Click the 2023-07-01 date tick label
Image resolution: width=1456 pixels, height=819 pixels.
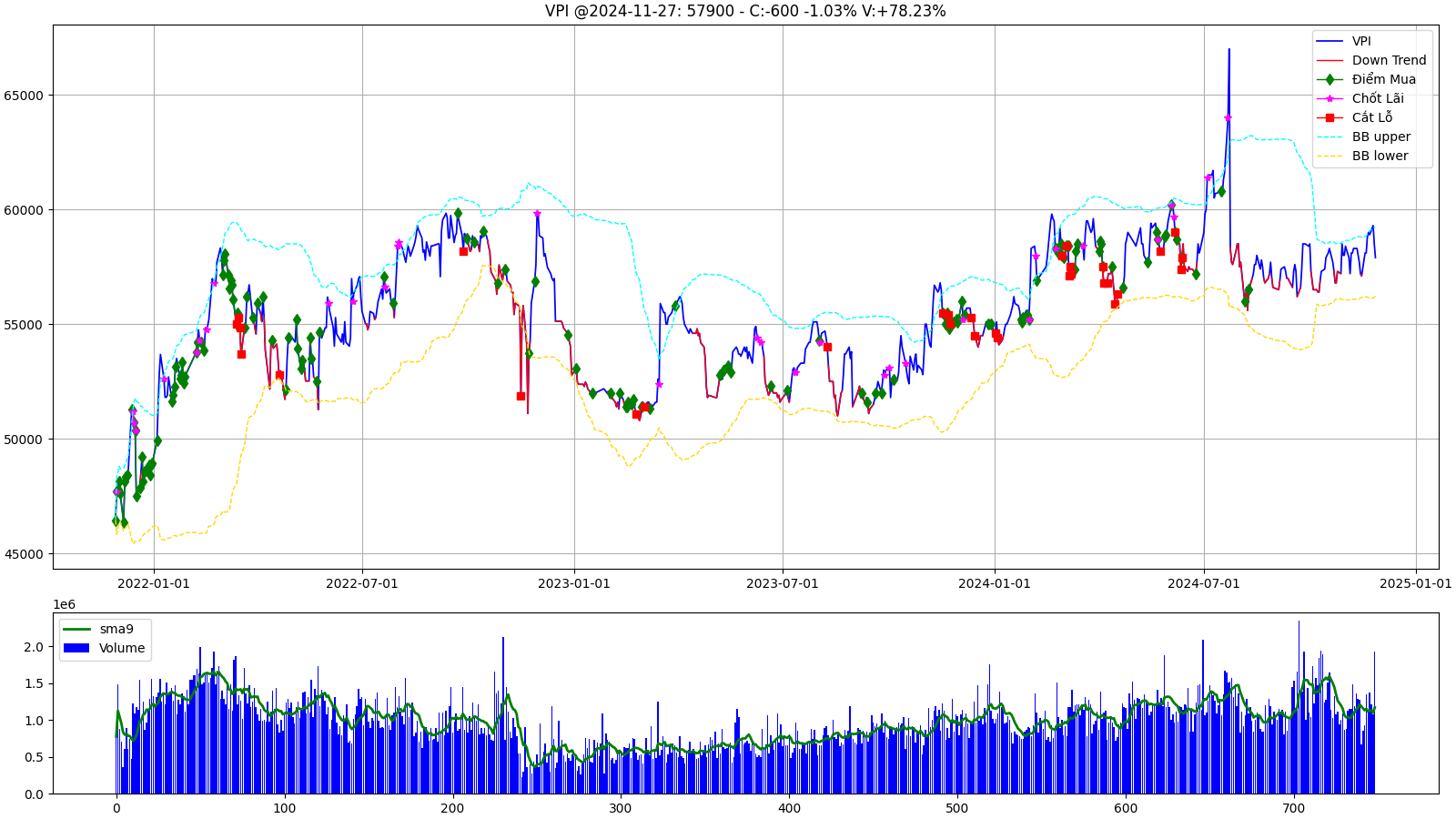pos(783,583)
